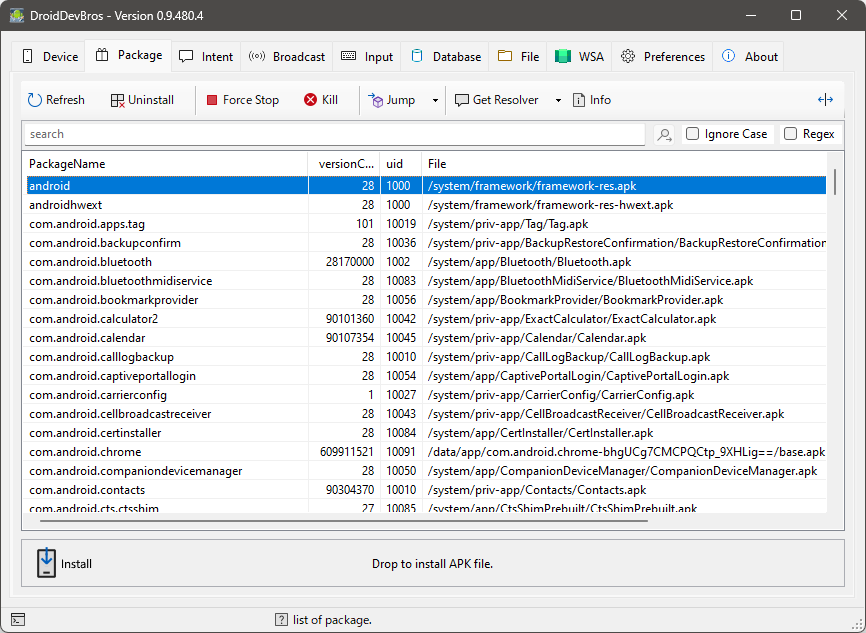Expand the Get Resolver dropdown arrow
This screenshot has width=866, height=633.
point(558,101)
